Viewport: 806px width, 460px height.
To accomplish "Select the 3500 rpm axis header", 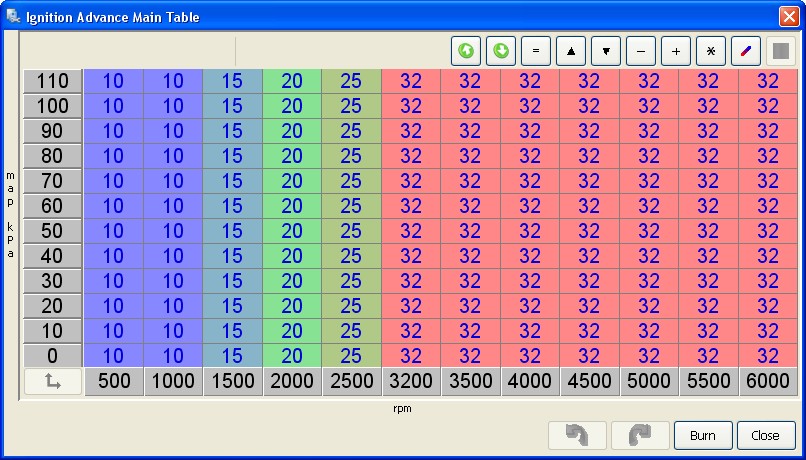I will point(471,381).
